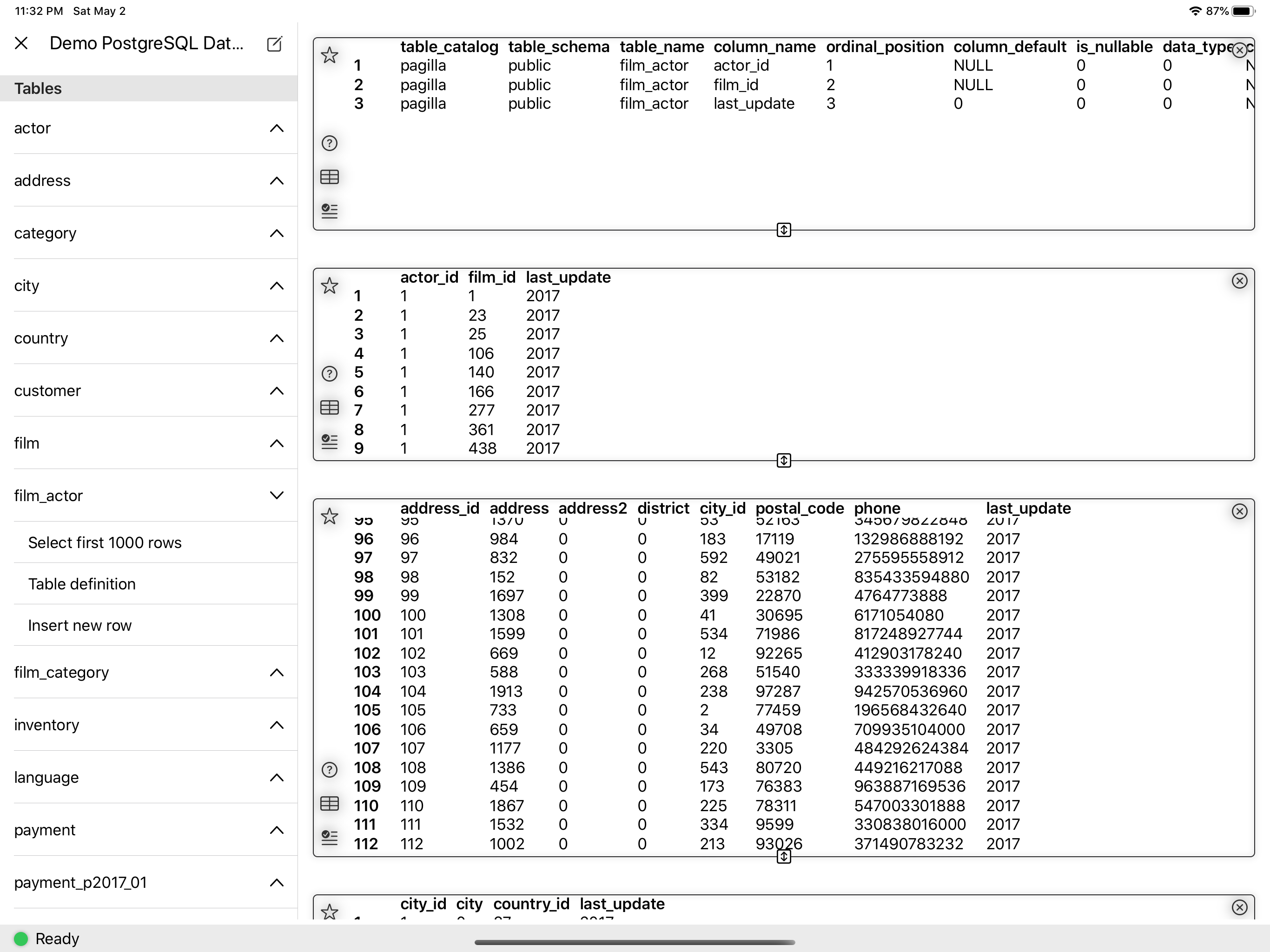Star the film_actor columns result panel

pyautogui.click(x=330, y=55)
